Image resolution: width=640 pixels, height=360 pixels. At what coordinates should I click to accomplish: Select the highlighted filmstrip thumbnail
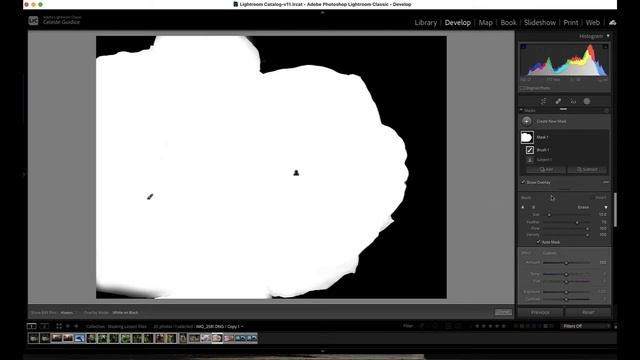click(x=217, y=338)
